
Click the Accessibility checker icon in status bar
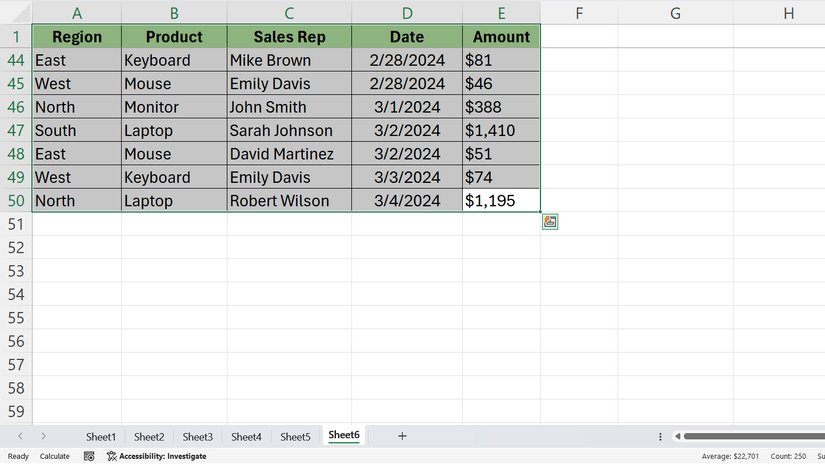(111, 456)
